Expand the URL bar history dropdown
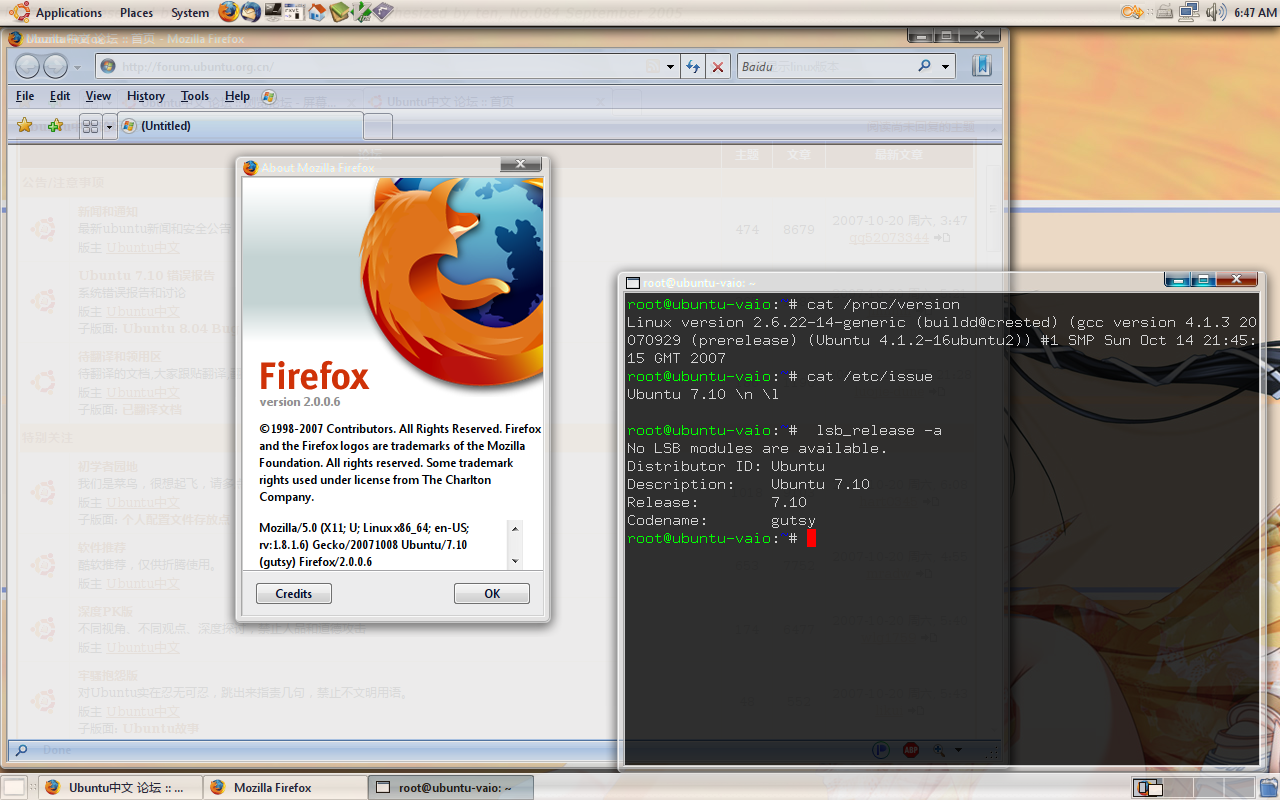This screenshot has height=800, width=1280. 670,67
